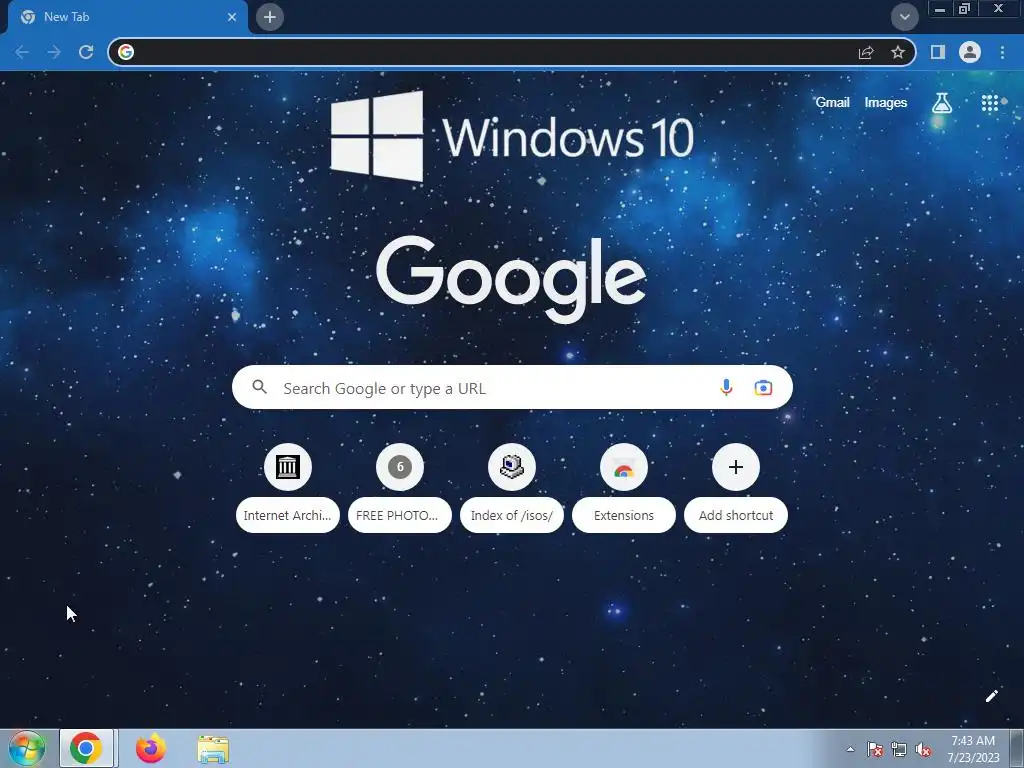Click the Chrome taskbar icon
The width and height of the screenshot is (1024, 768).
tap(86, 748)
